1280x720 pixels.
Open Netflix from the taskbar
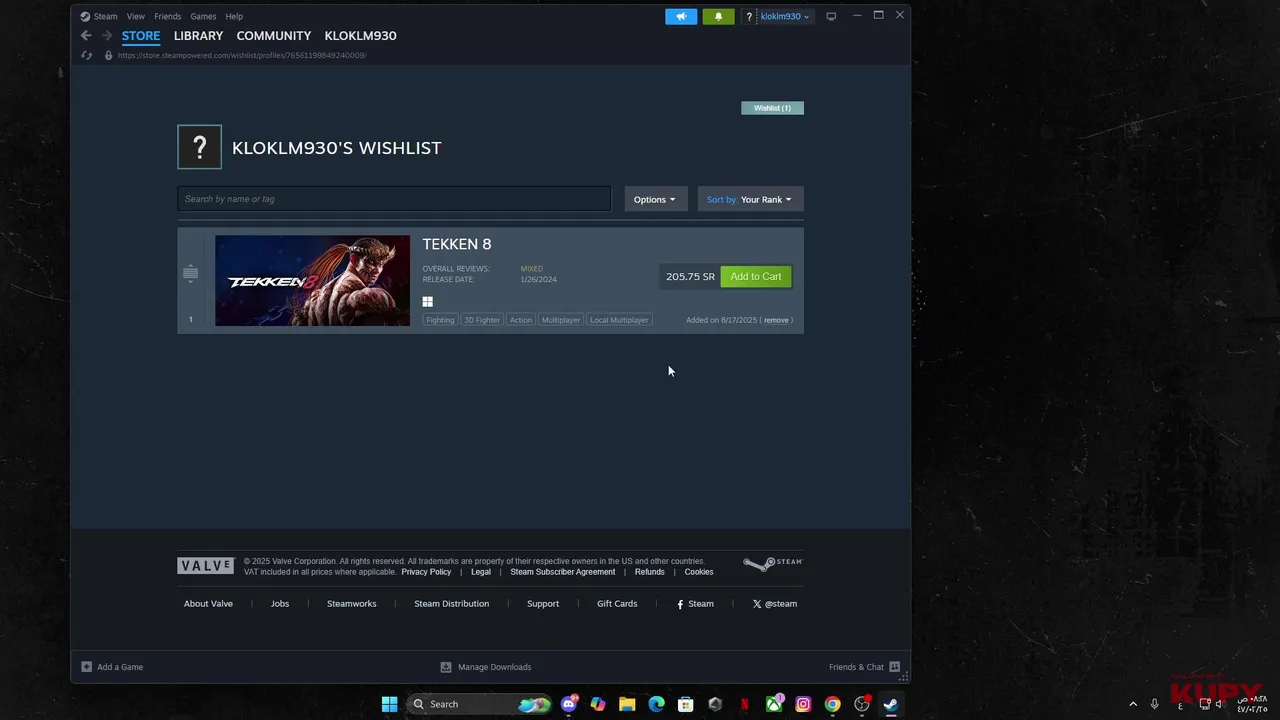tap(744, 704)
